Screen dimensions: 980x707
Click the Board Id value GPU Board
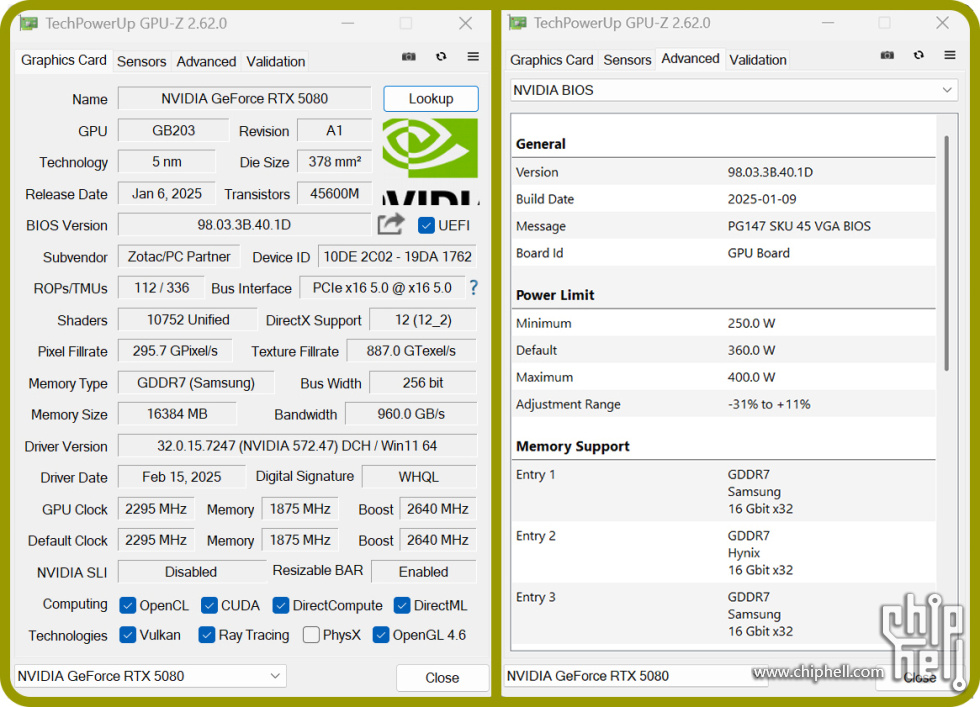(x=759, y=253)
